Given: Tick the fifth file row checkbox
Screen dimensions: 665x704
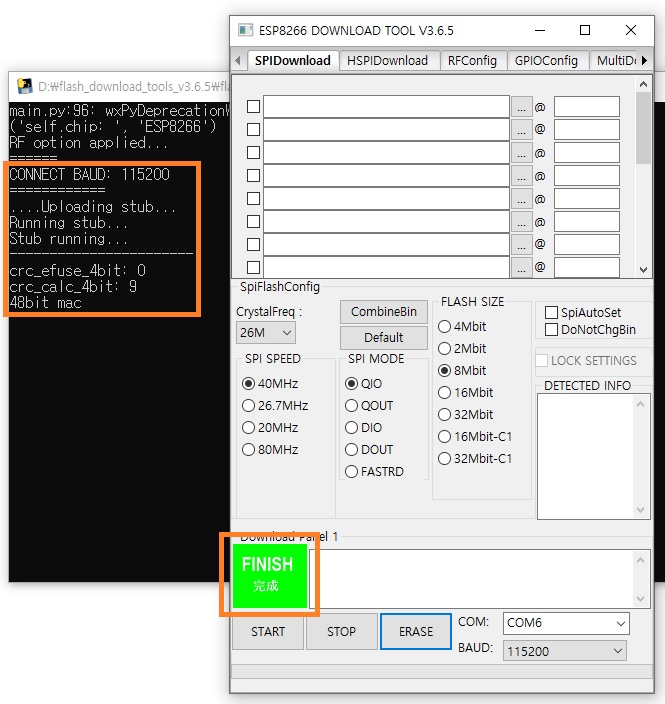Looking at the screenshot, I should (253, 198).
